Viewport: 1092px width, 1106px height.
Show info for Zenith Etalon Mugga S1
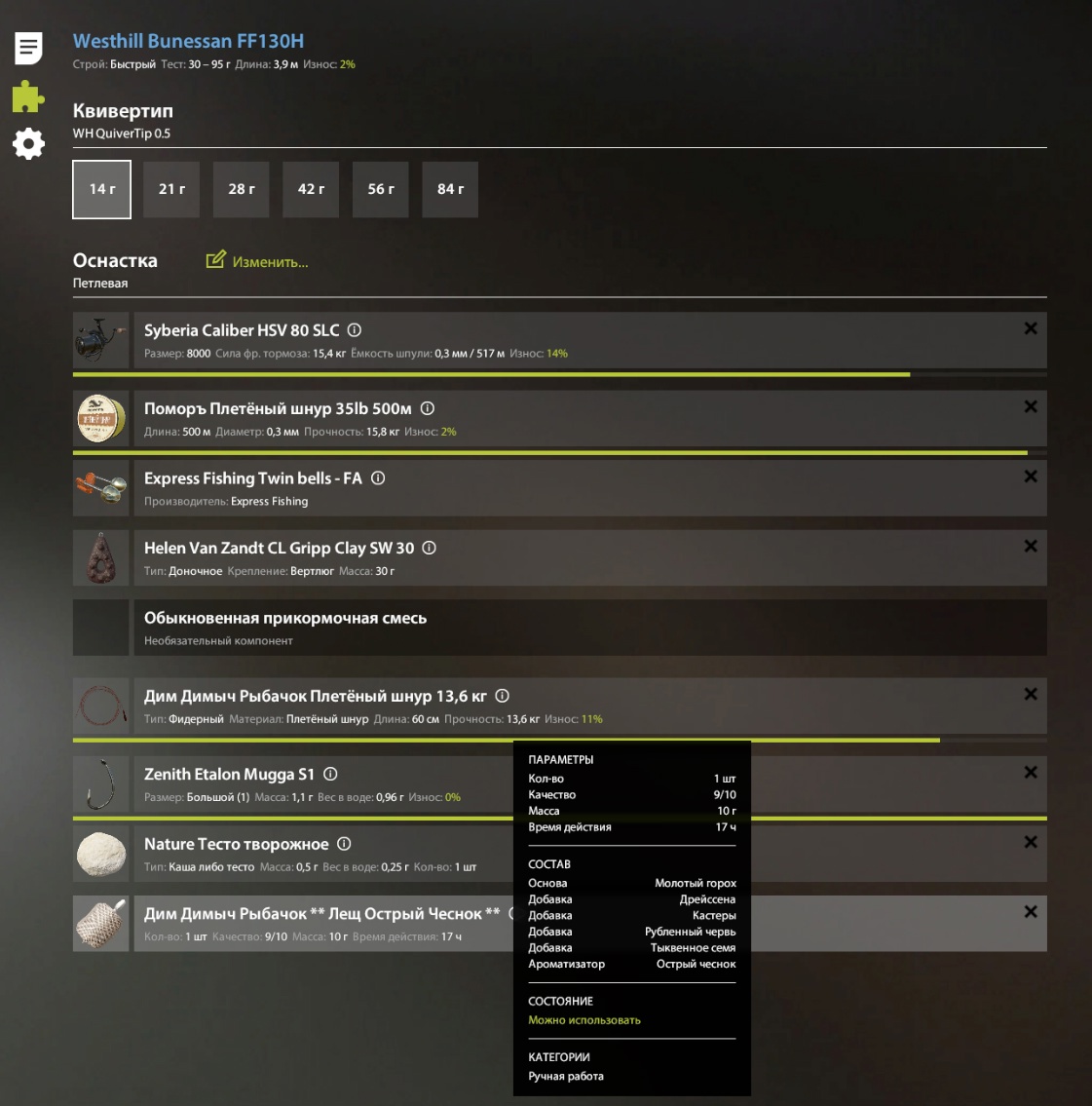point(330,775)
